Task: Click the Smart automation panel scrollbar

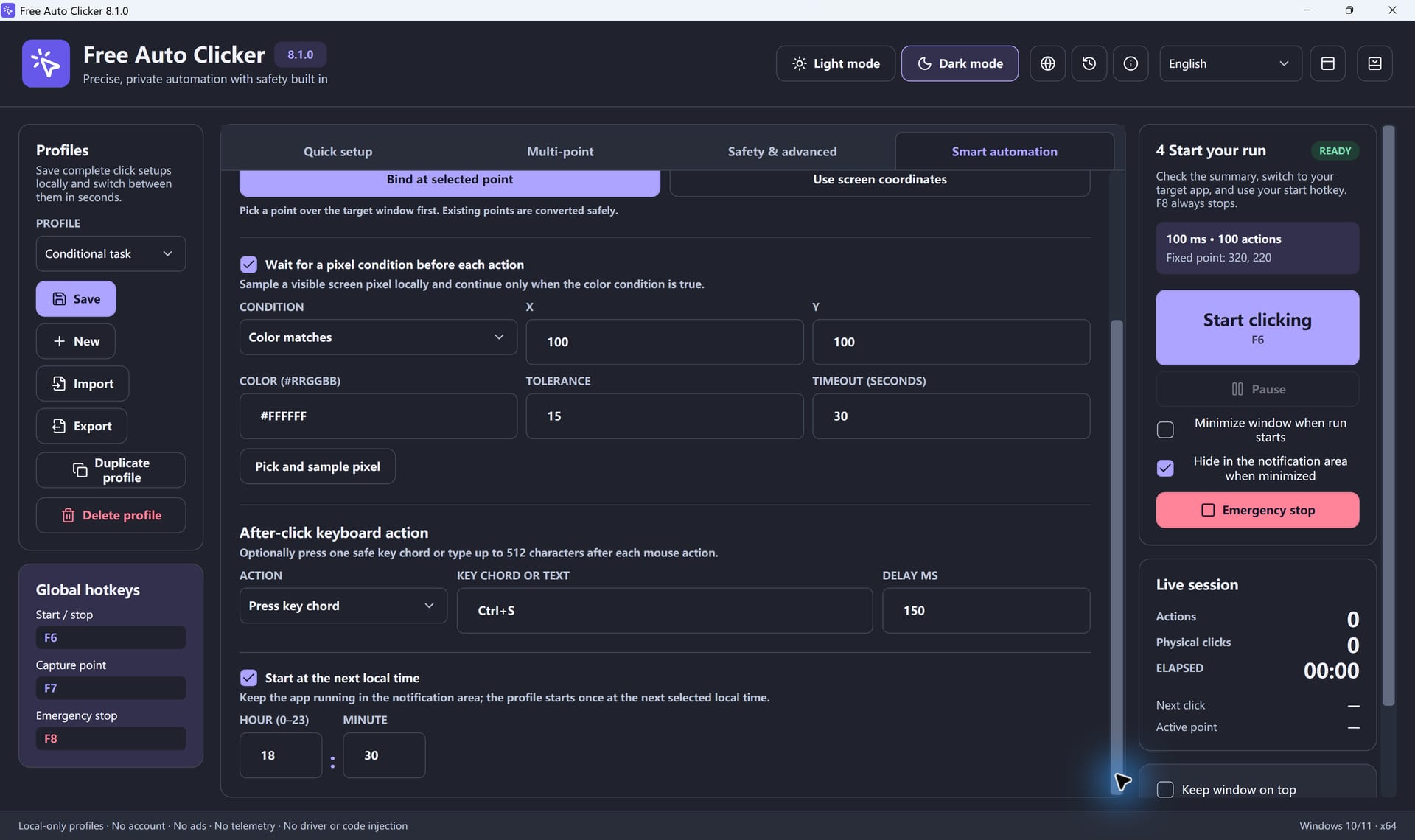Action: [x=1117, y=556]
